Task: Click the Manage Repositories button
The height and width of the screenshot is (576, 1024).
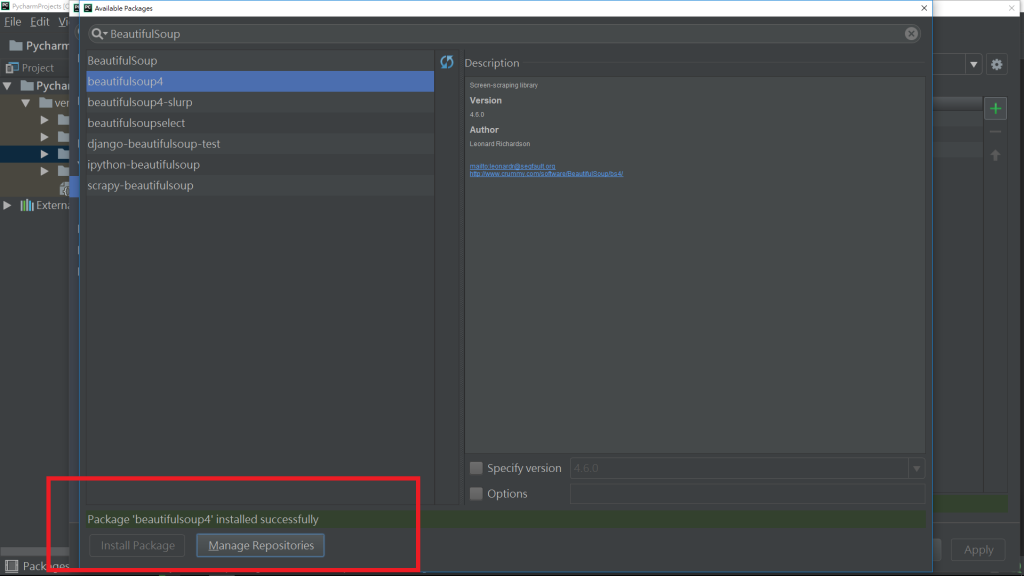Action: tap(261, 545)
